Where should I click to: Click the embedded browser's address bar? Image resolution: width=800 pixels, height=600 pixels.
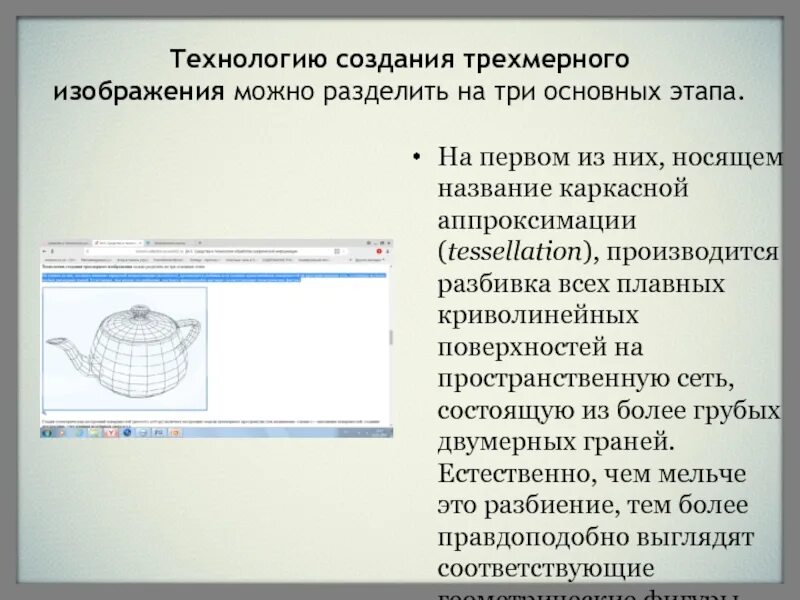point(214,252)
